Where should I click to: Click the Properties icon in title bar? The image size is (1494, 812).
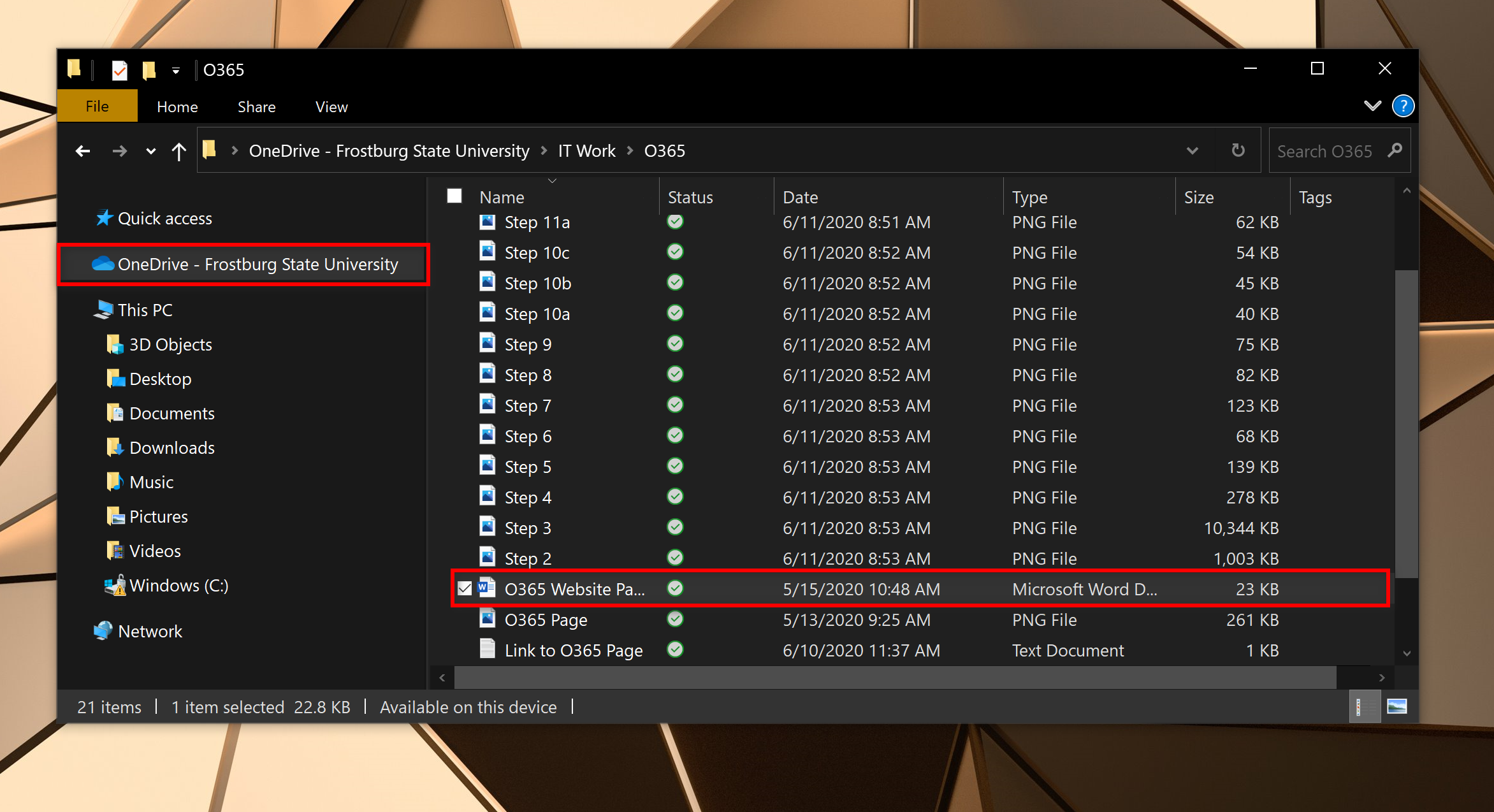(119, 69)
